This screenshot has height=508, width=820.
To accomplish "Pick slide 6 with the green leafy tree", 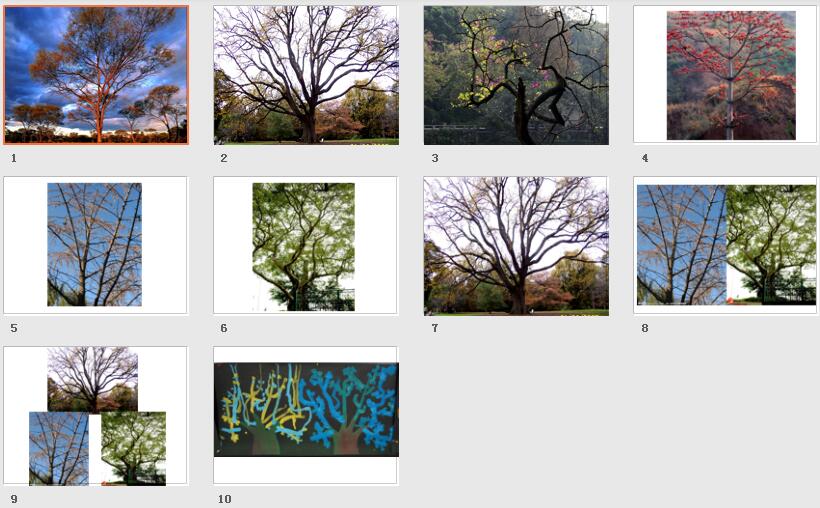I will pyautogui.click(x=305, y=245).
